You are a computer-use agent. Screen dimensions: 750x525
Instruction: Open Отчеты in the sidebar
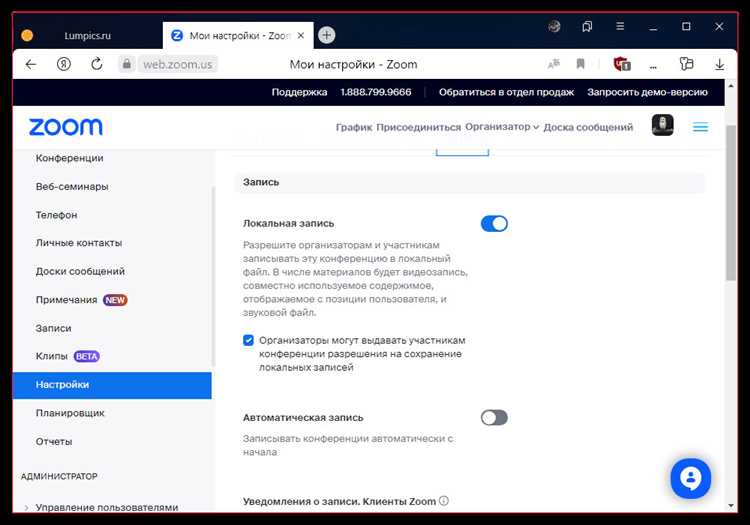[x=54, y=441]
